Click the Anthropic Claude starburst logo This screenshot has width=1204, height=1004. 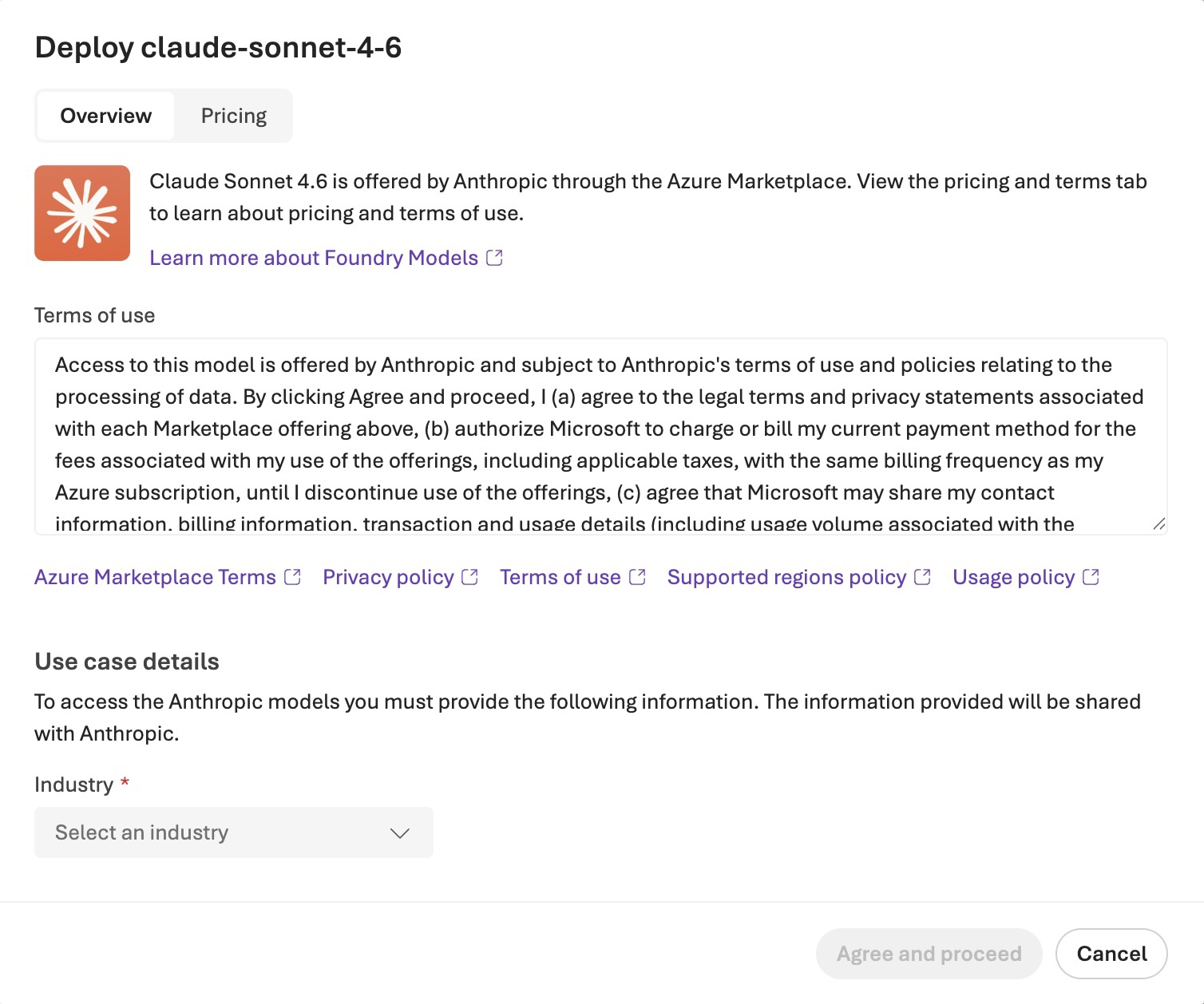point(82,213)
